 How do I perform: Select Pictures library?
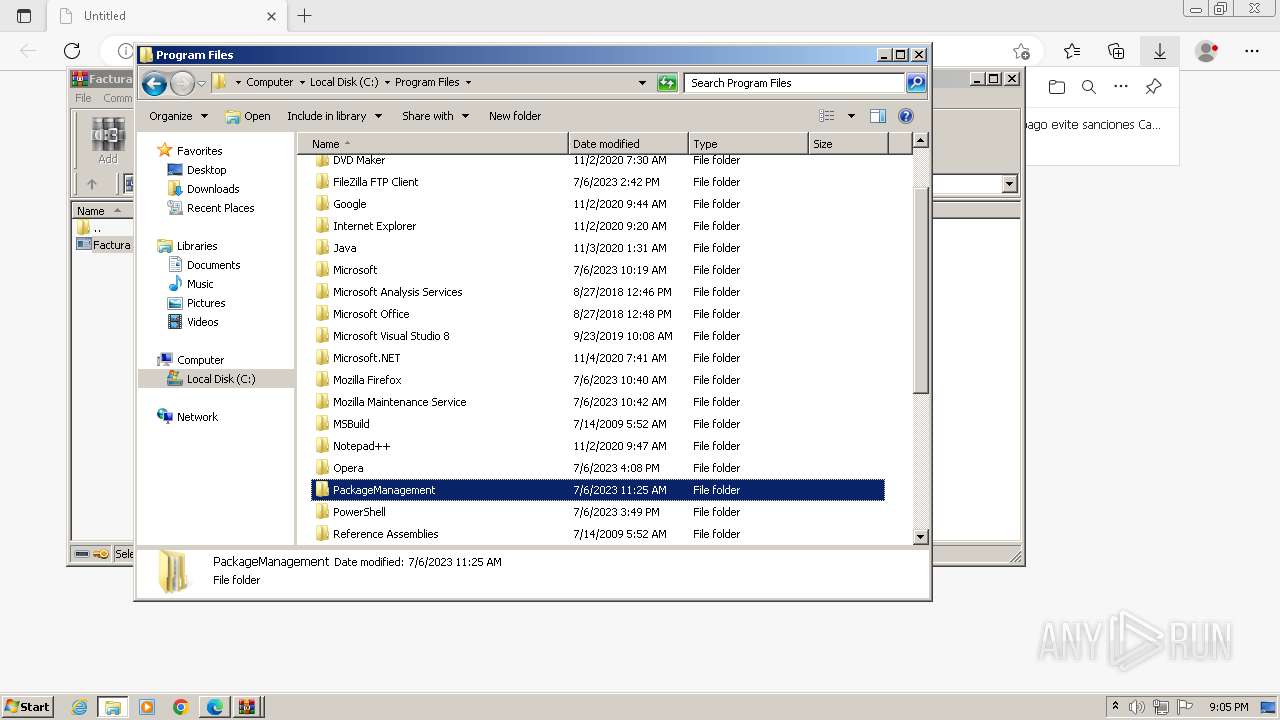coord(206,303)
